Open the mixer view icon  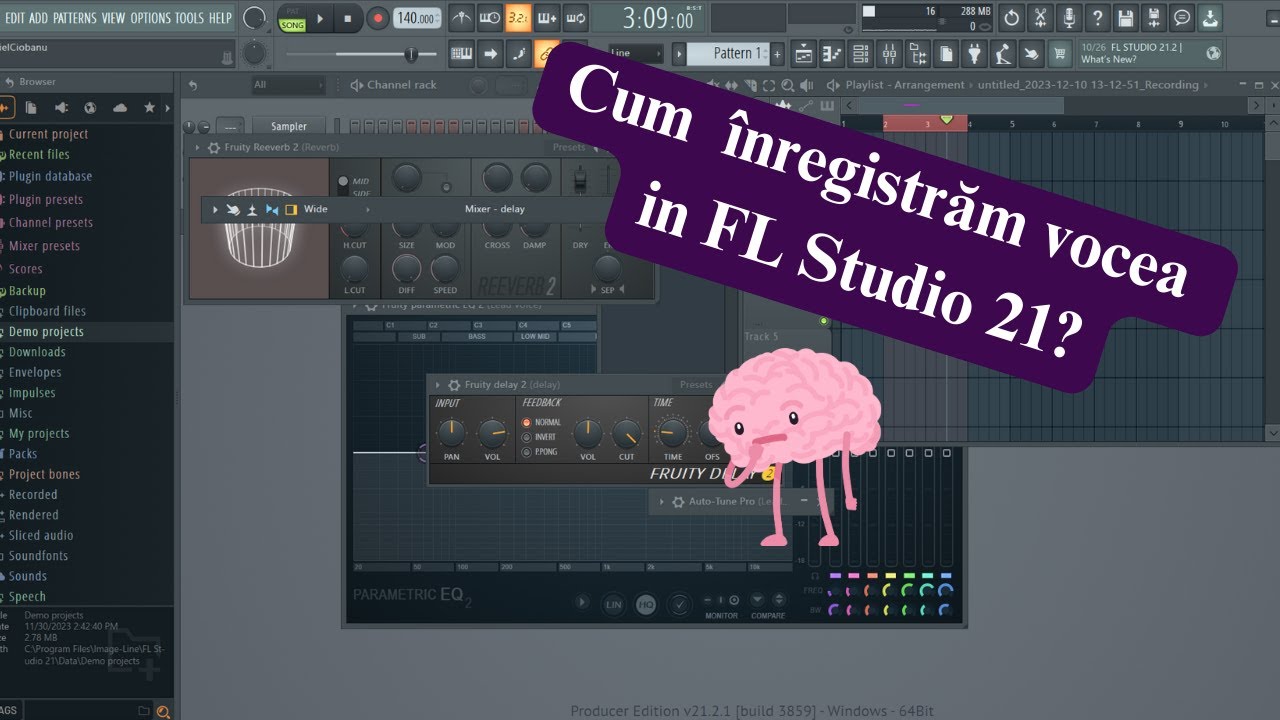point(888,53)
